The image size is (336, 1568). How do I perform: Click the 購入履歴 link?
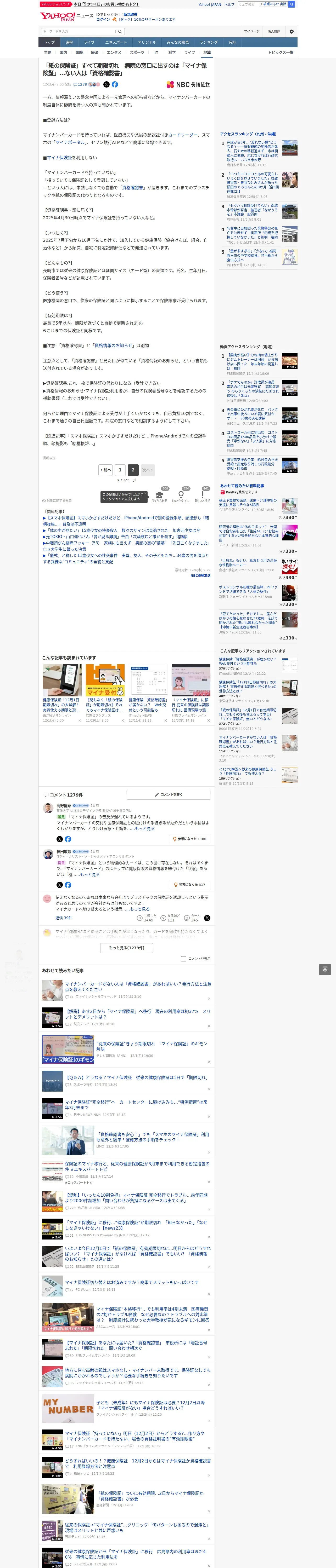click(x=274, y=32)
